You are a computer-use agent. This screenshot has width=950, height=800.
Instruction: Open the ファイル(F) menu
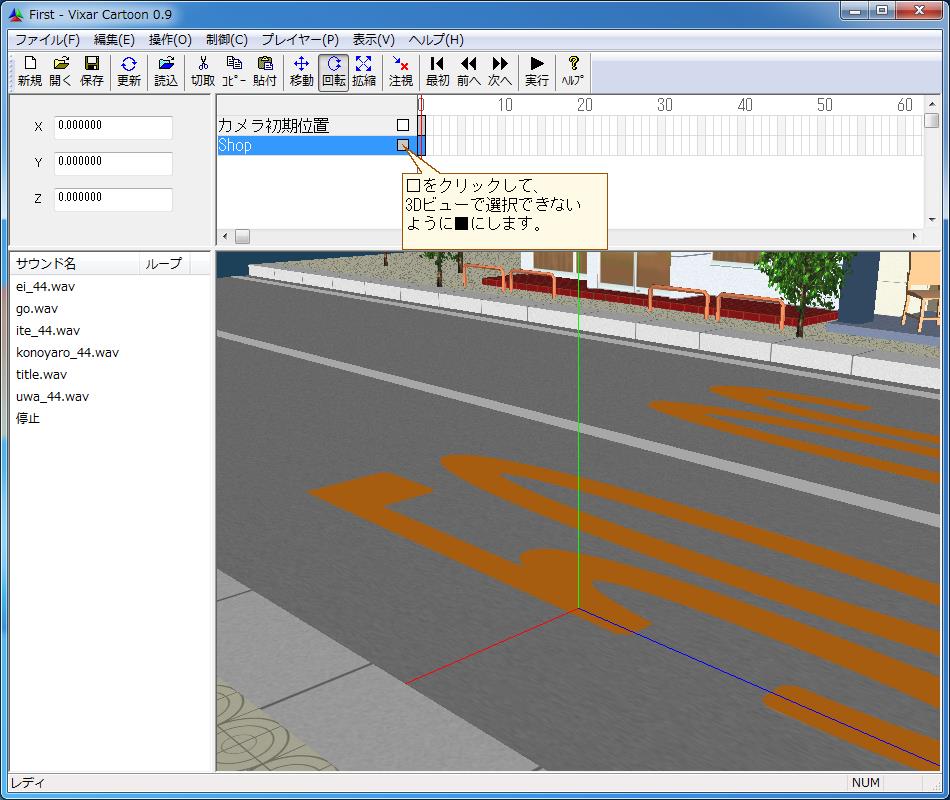click(47, 40)
